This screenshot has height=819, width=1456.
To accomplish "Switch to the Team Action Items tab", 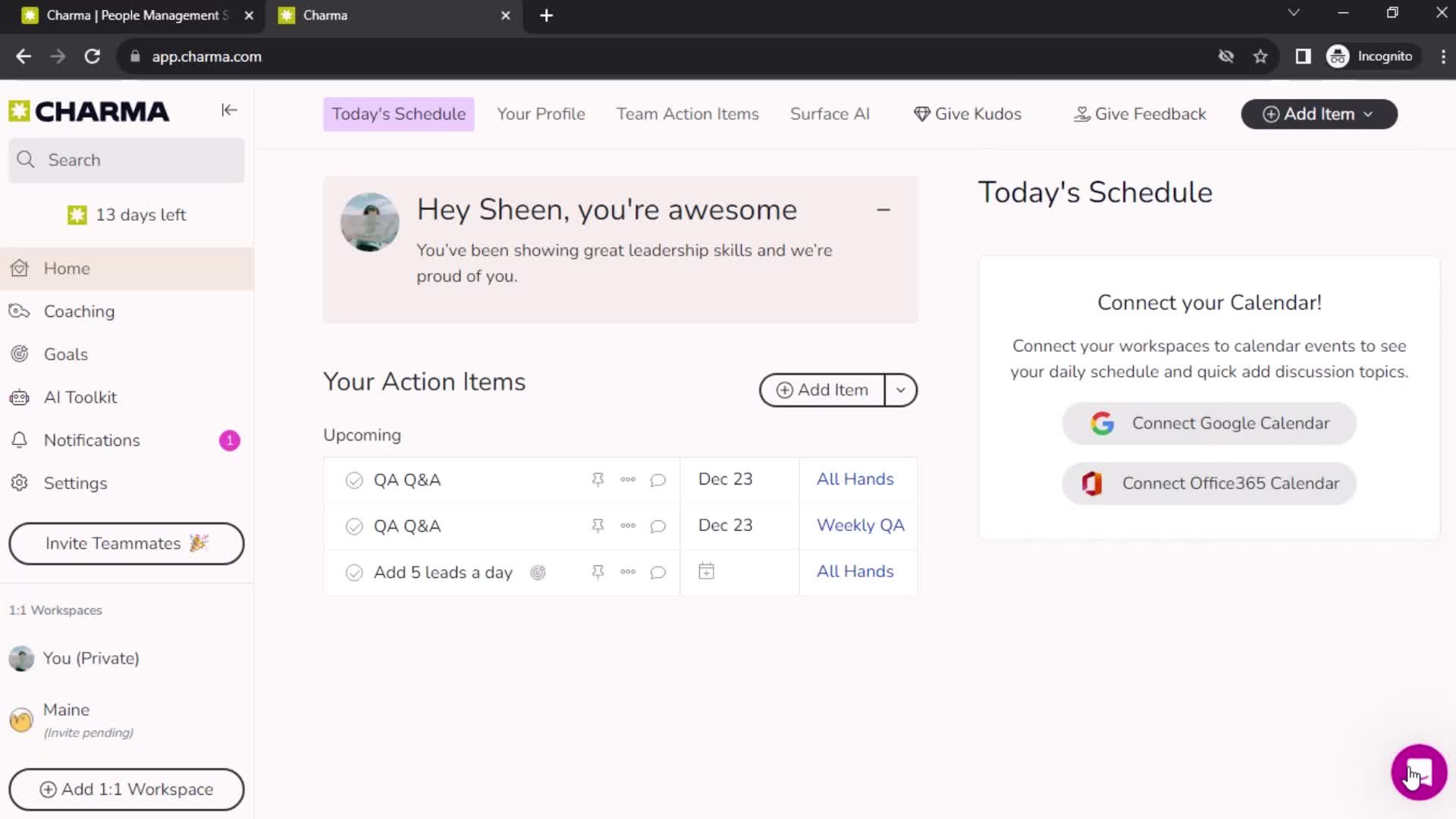I will (x=688, y=114).
